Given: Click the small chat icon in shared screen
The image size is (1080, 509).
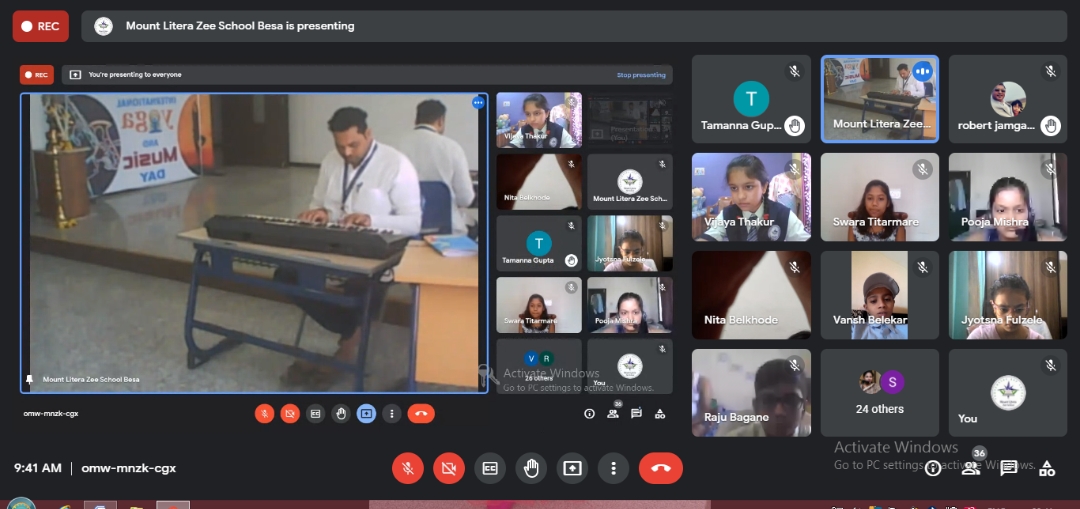Looking at the screenshot, I should tap(636, 414).
